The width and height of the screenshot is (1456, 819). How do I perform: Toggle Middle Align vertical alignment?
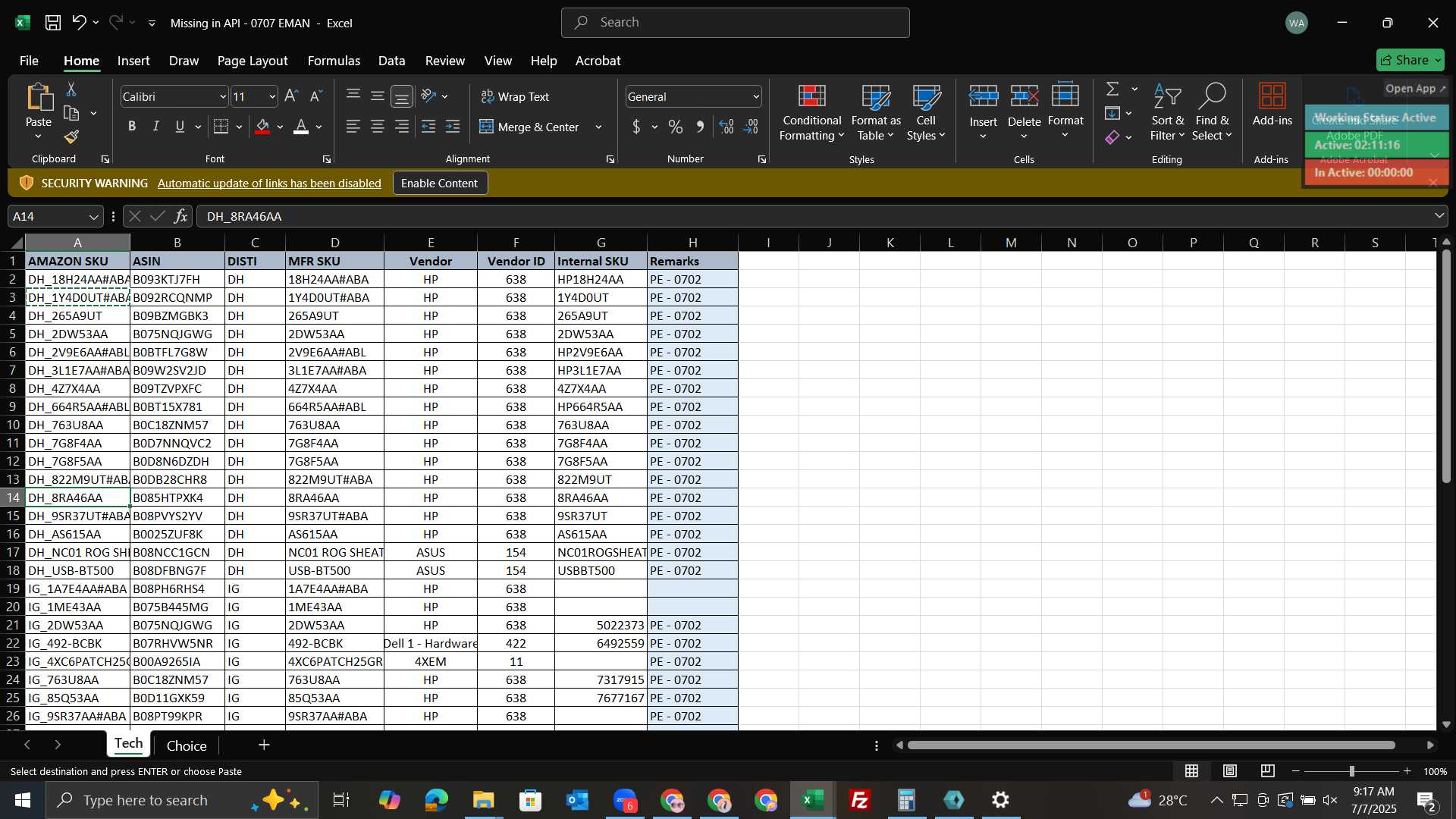tap(378, 96)
